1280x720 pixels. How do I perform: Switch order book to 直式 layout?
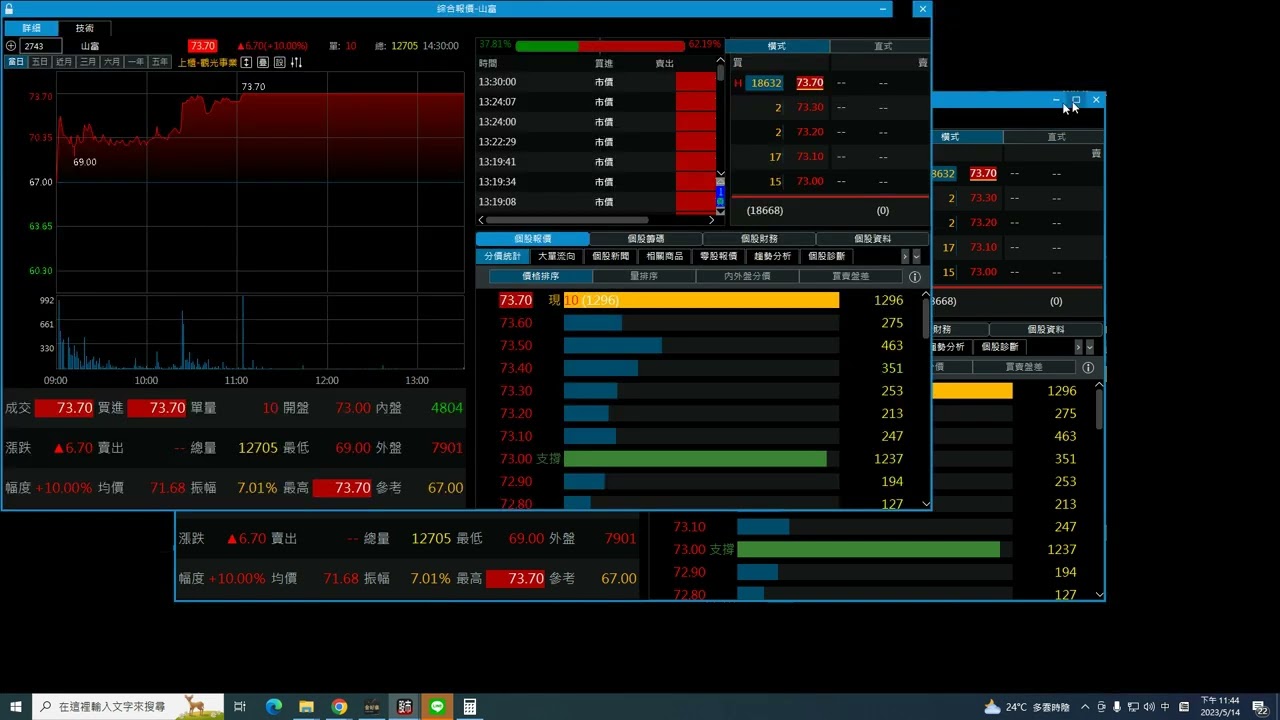coord(883,46)
